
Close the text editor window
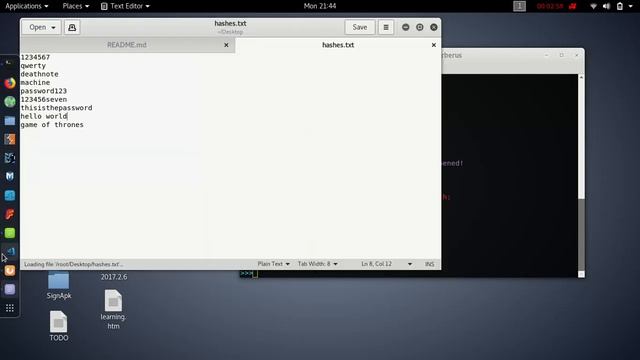433,27
